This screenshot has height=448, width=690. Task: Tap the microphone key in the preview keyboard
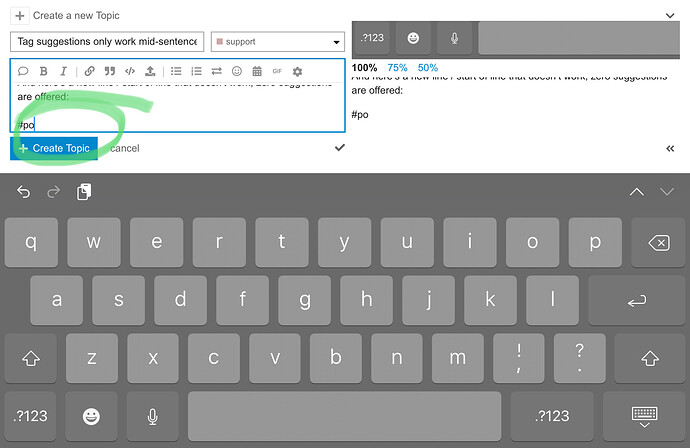tap(455, 38)
